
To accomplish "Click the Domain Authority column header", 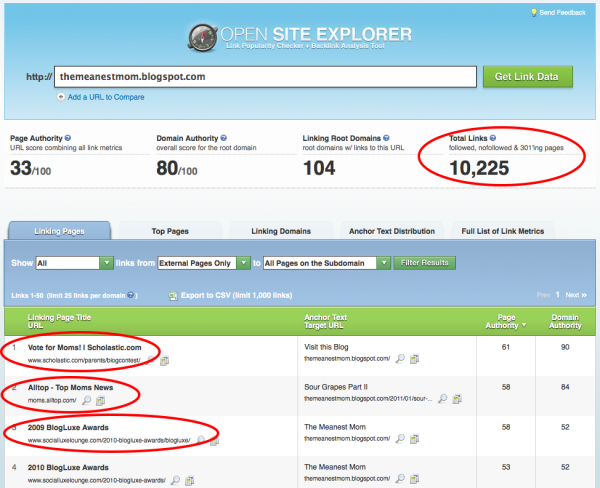I will [x=565, y=322].
